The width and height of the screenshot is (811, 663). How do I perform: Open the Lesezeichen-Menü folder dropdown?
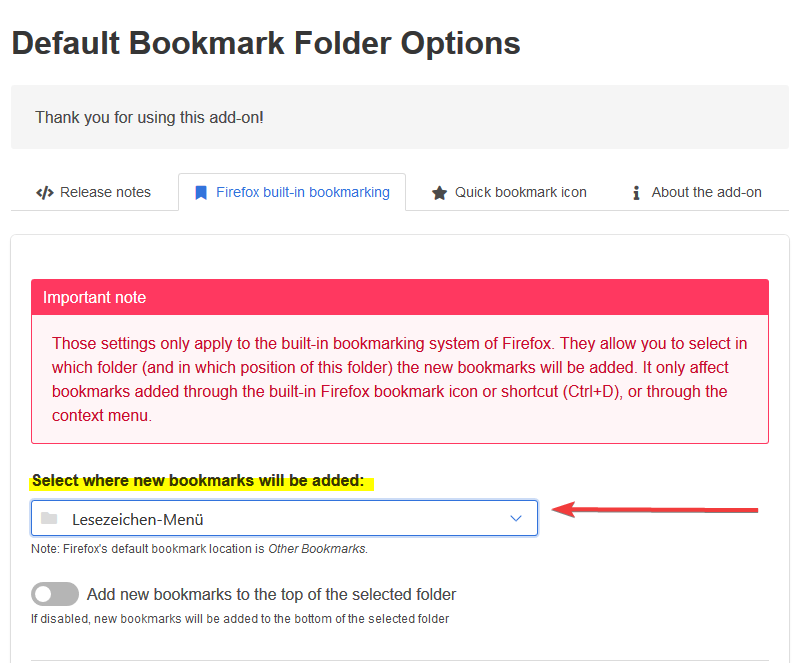(x=284, y=519)
